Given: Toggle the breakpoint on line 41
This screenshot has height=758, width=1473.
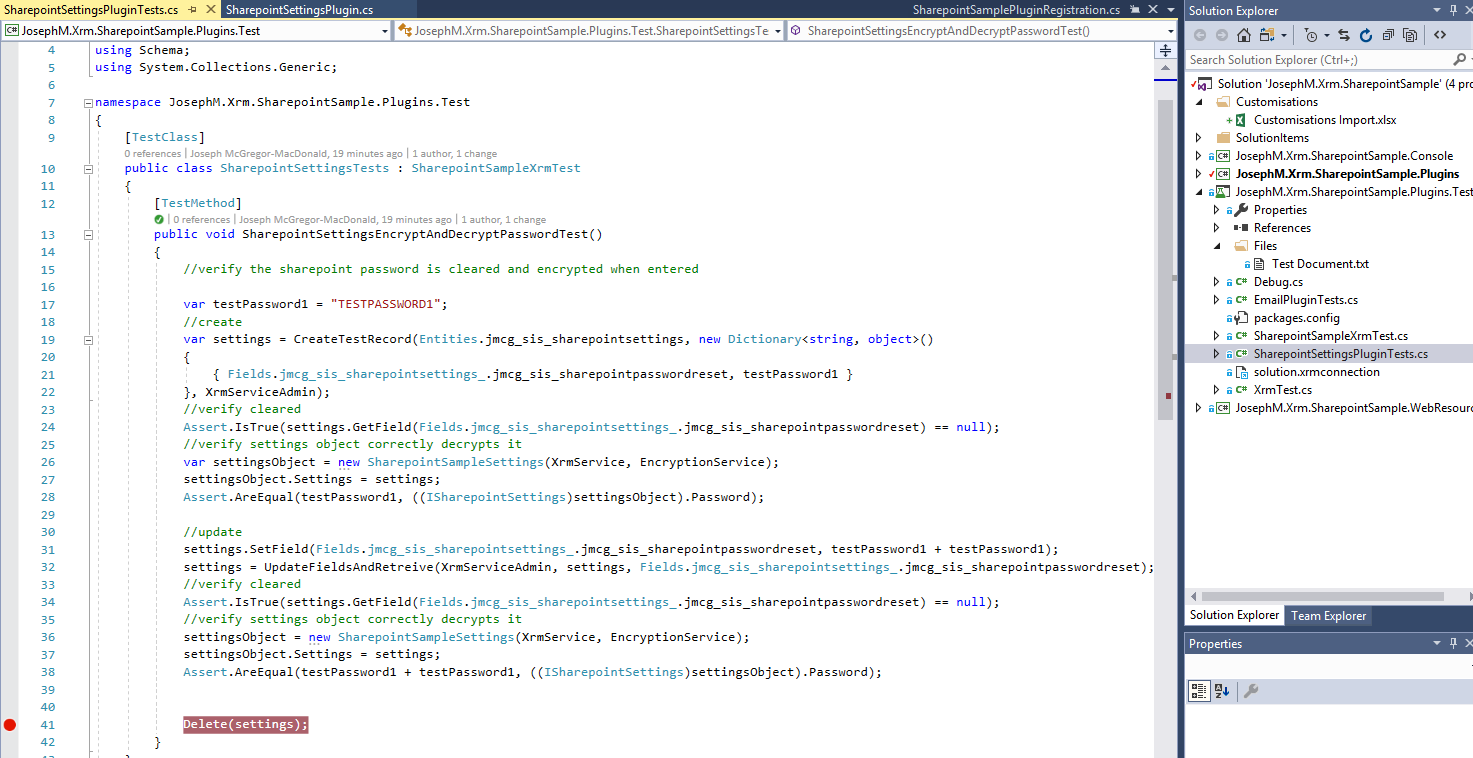Looking at the screenshot, I should coord(10,725).
